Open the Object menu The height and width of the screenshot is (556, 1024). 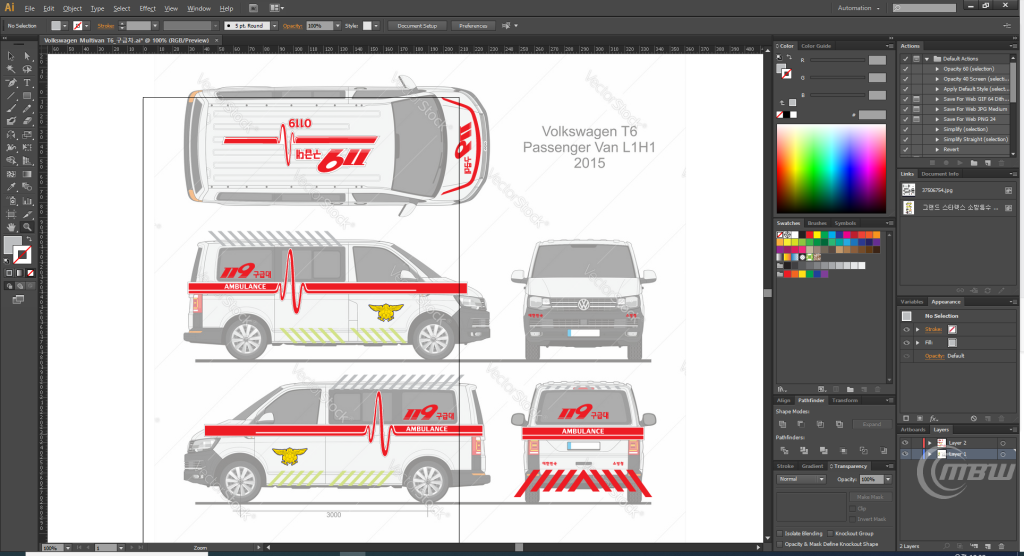tap(72, 8)
